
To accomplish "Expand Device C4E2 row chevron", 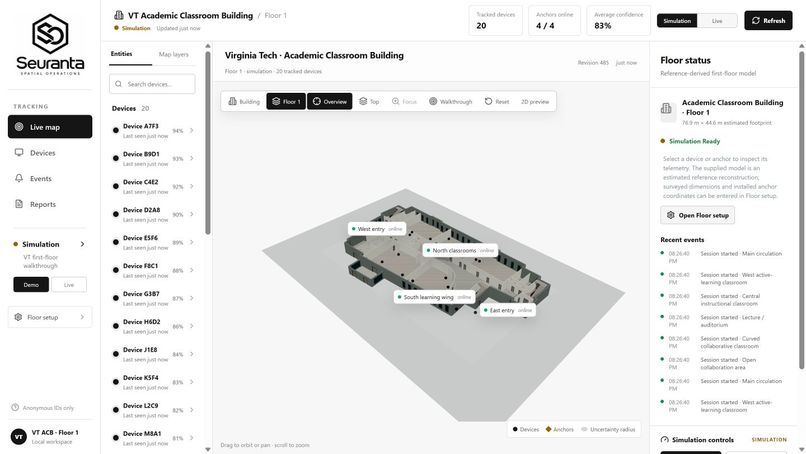I will tap(191, 186).
